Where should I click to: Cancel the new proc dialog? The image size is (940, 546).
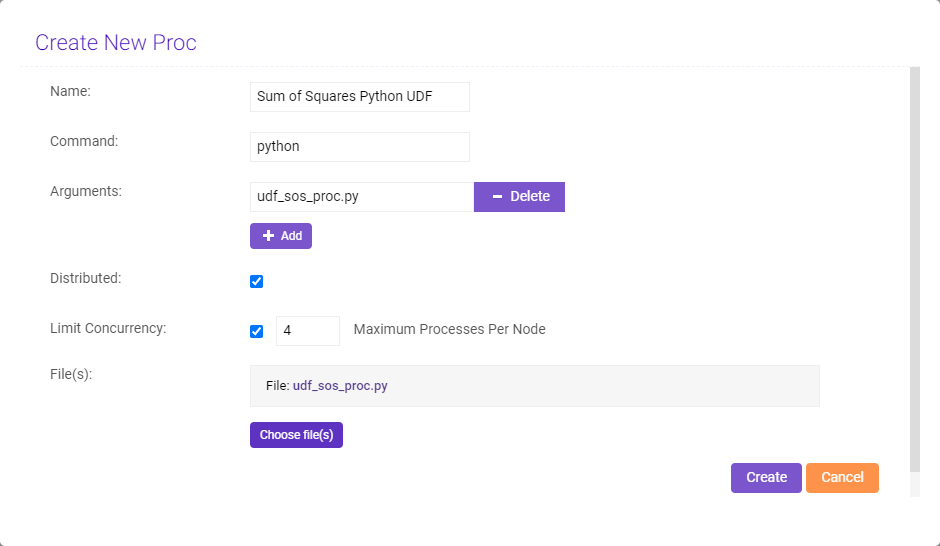point(842,478)
